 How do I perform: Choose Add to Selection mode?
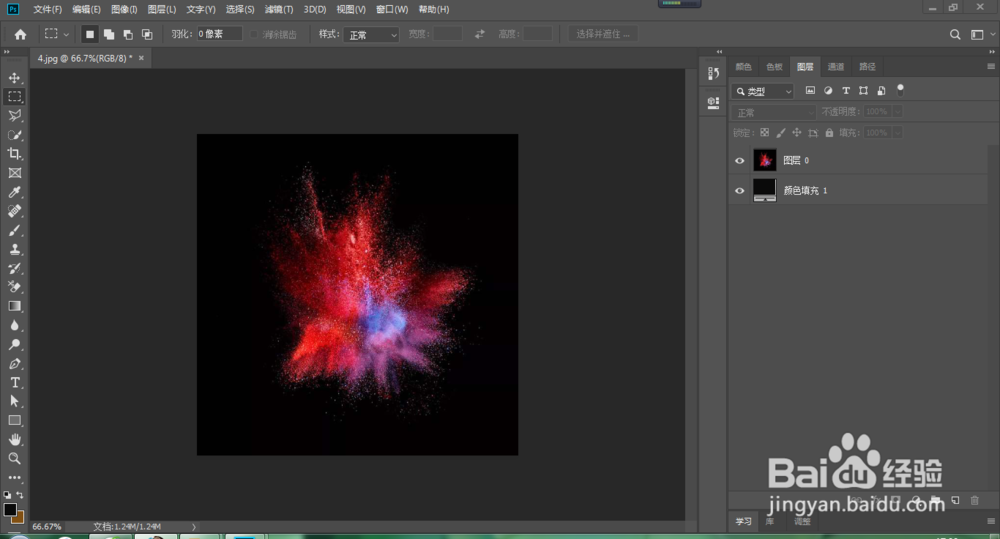click(109, 34)
